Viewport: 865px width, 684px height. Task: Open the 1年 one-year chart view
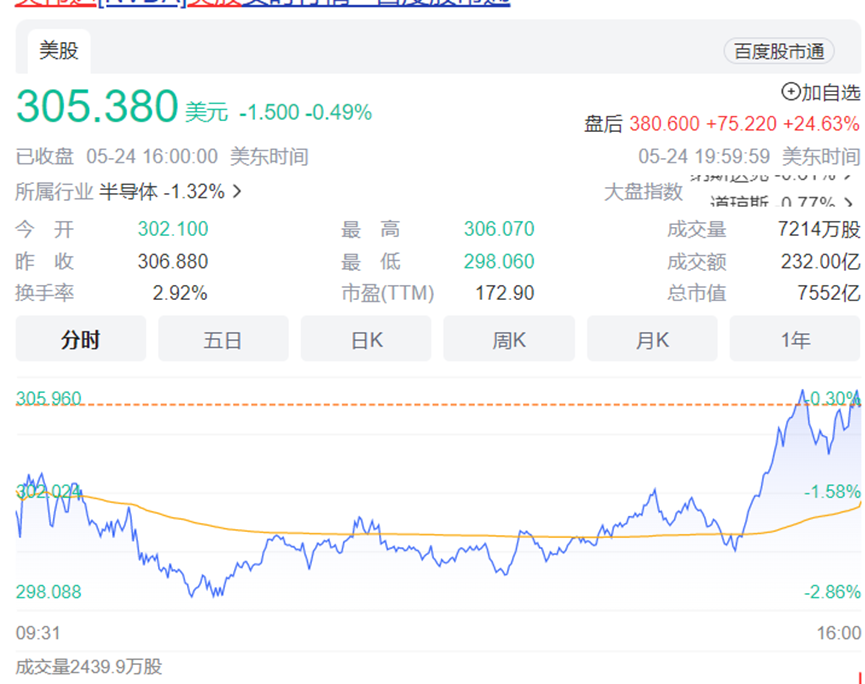coord(794,339)
